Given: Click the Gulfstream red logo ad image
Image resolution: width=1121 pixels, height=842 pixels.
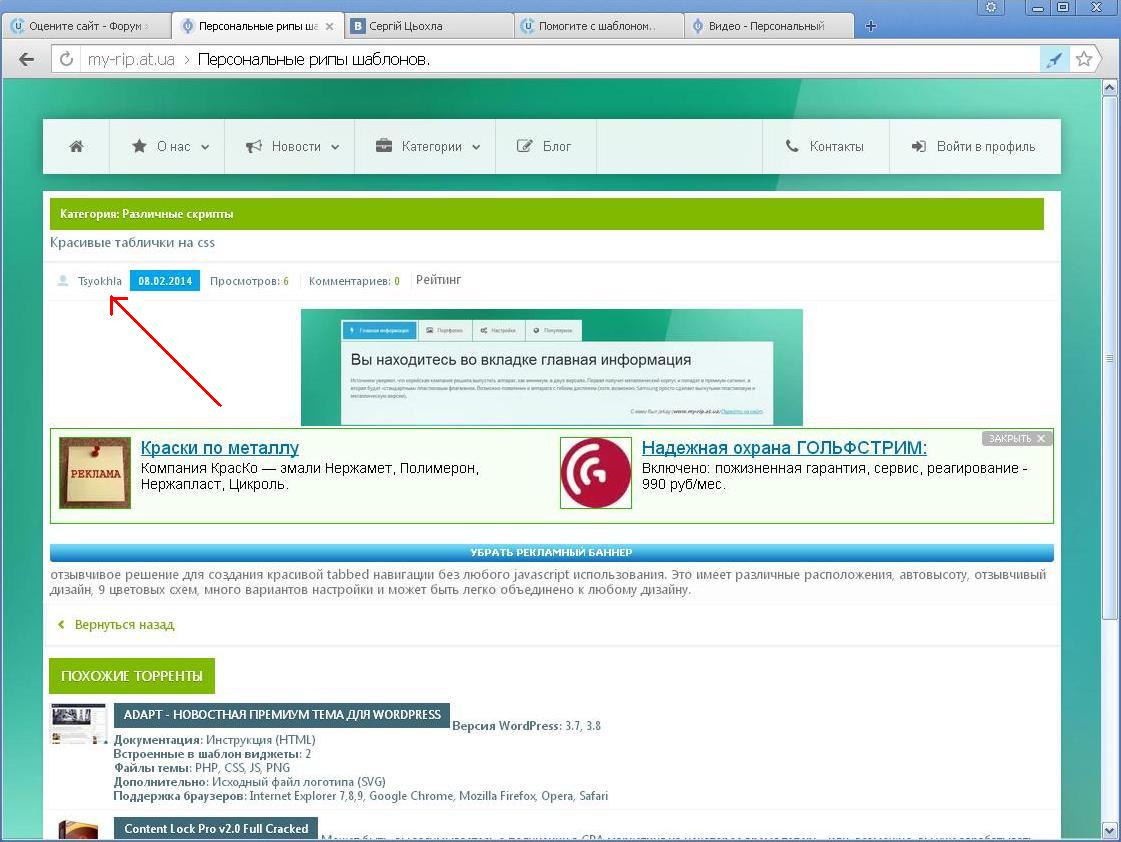Looking at the screenshot, I should pyautogui.click(x=595, y=473).
